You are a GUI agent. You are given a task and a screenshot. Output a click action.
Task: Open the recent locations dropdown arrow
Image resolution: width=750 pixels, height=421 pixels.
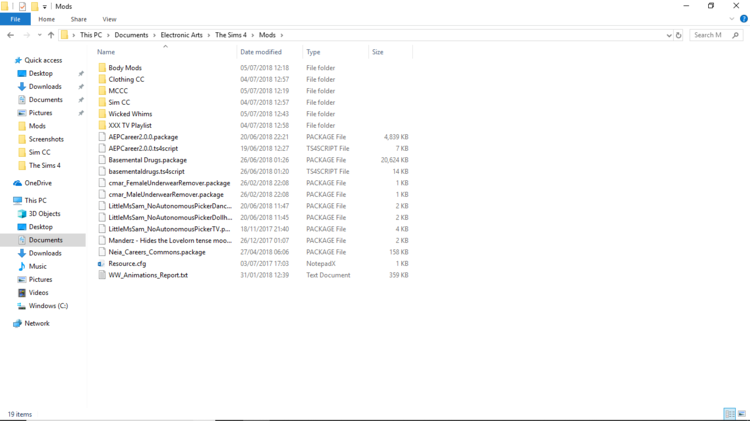coord(39,35)
